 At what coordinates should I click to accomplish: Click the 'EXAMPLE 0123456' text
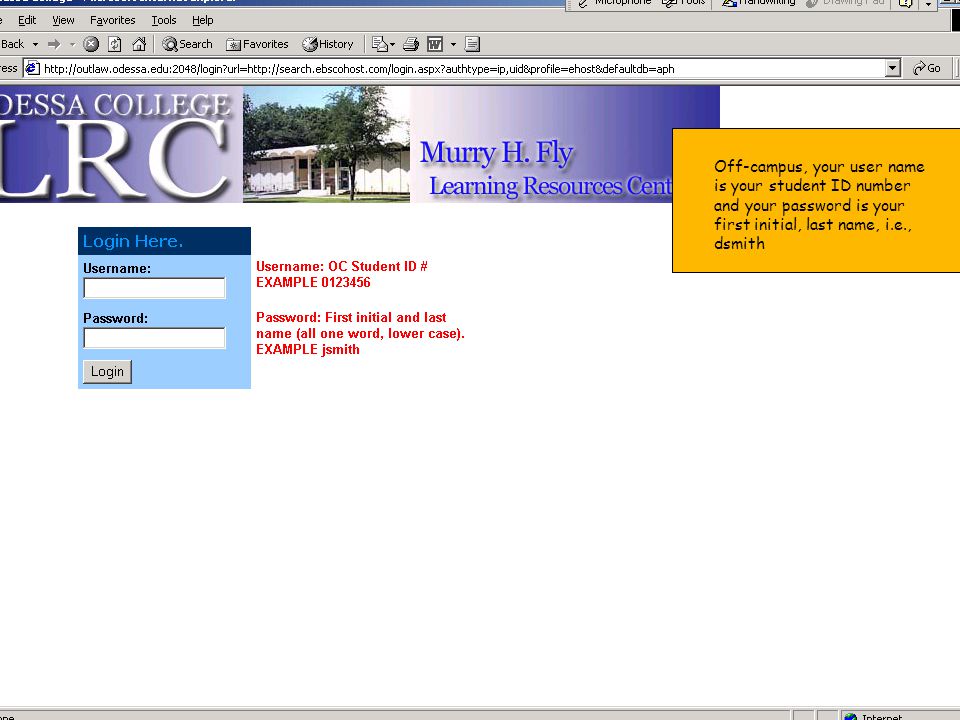(x=313, y=282)
